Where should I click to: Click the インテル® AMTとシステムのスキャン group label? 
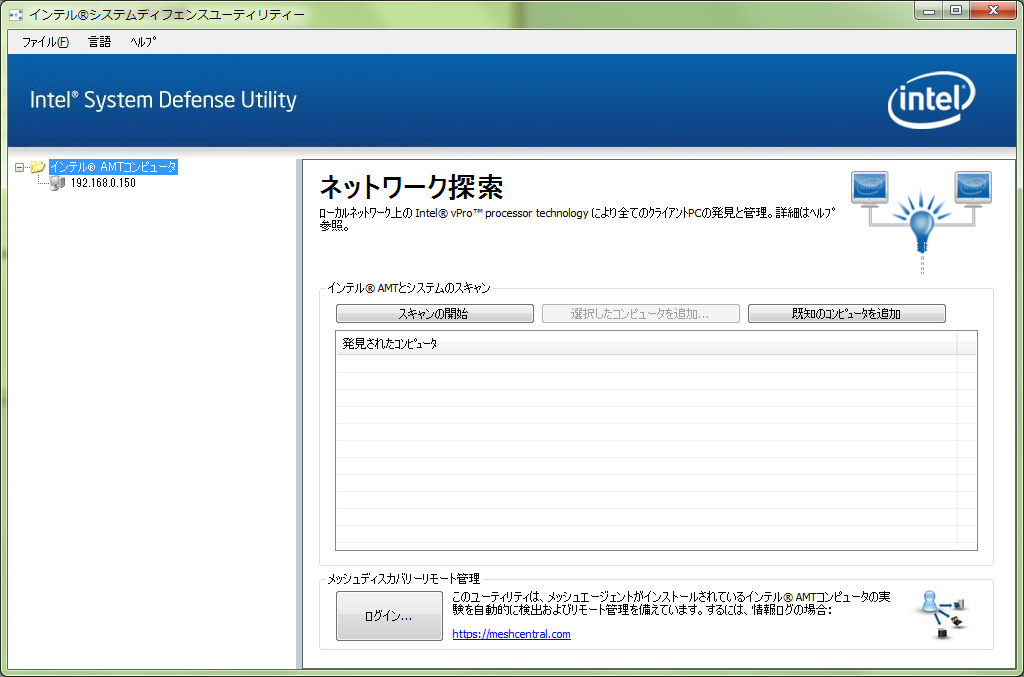coord(409,288)
